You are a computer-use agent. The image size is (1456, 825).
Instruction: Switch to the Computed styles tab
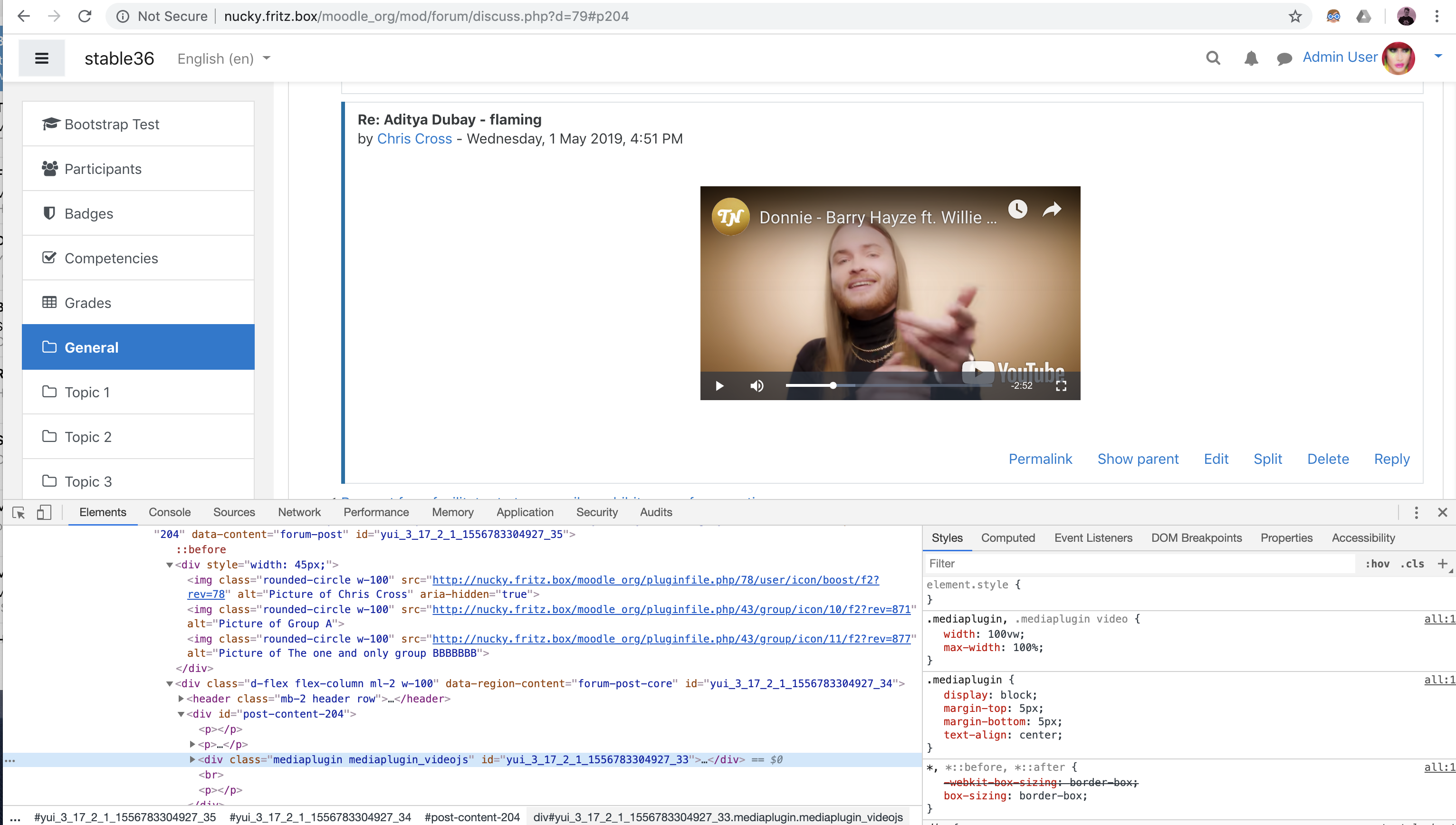pyautogui.click(x=1008, y=538)
